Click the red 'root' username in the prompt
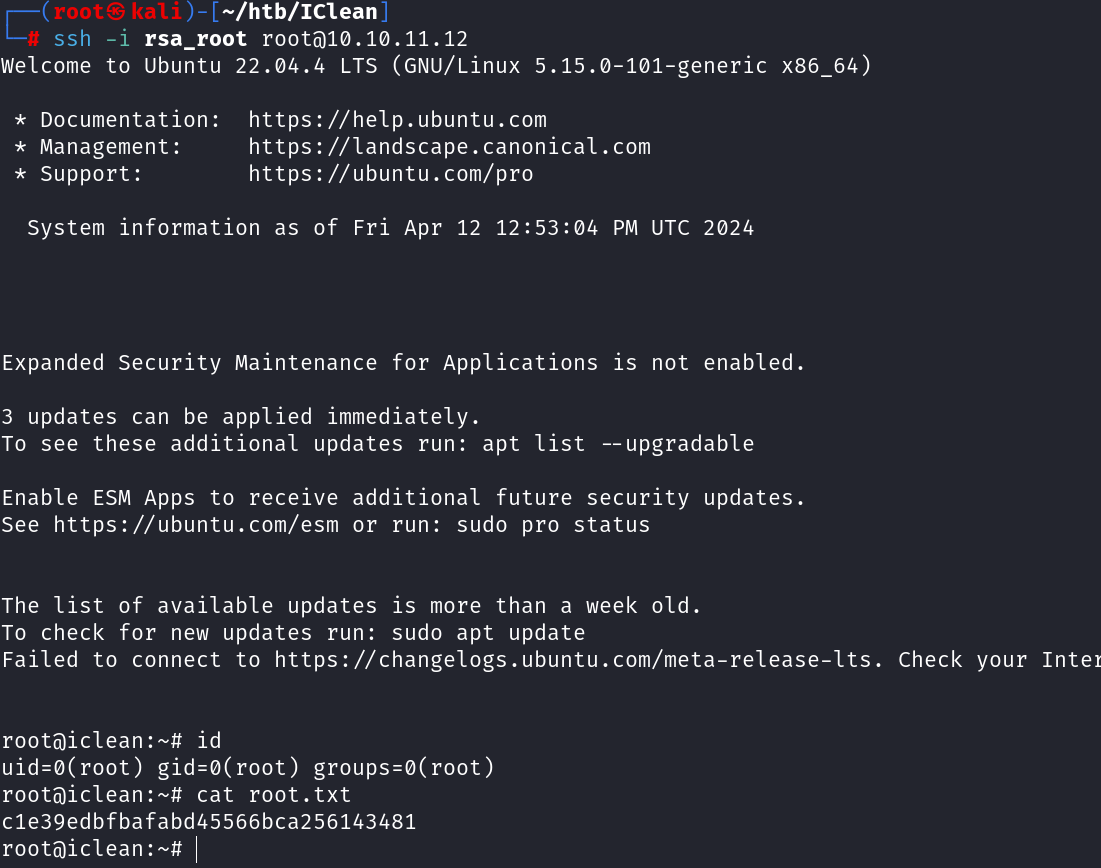This screenshot has height=868, width=1101. coord(79,13)
